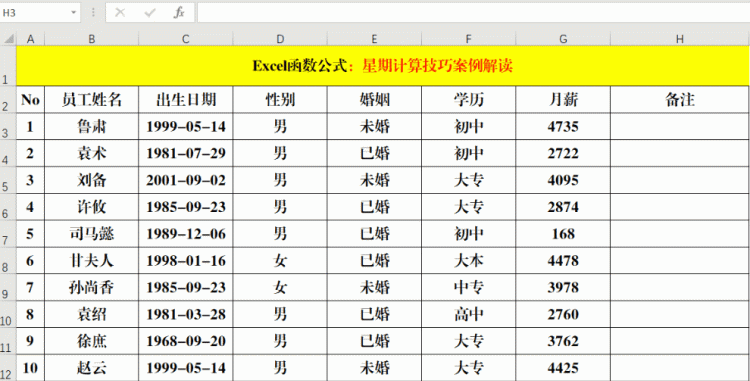Image resolution: width=750 pixels, height=381 pixels.
Task: Select the cell with name 许攸
Action: tap(91, 207)
